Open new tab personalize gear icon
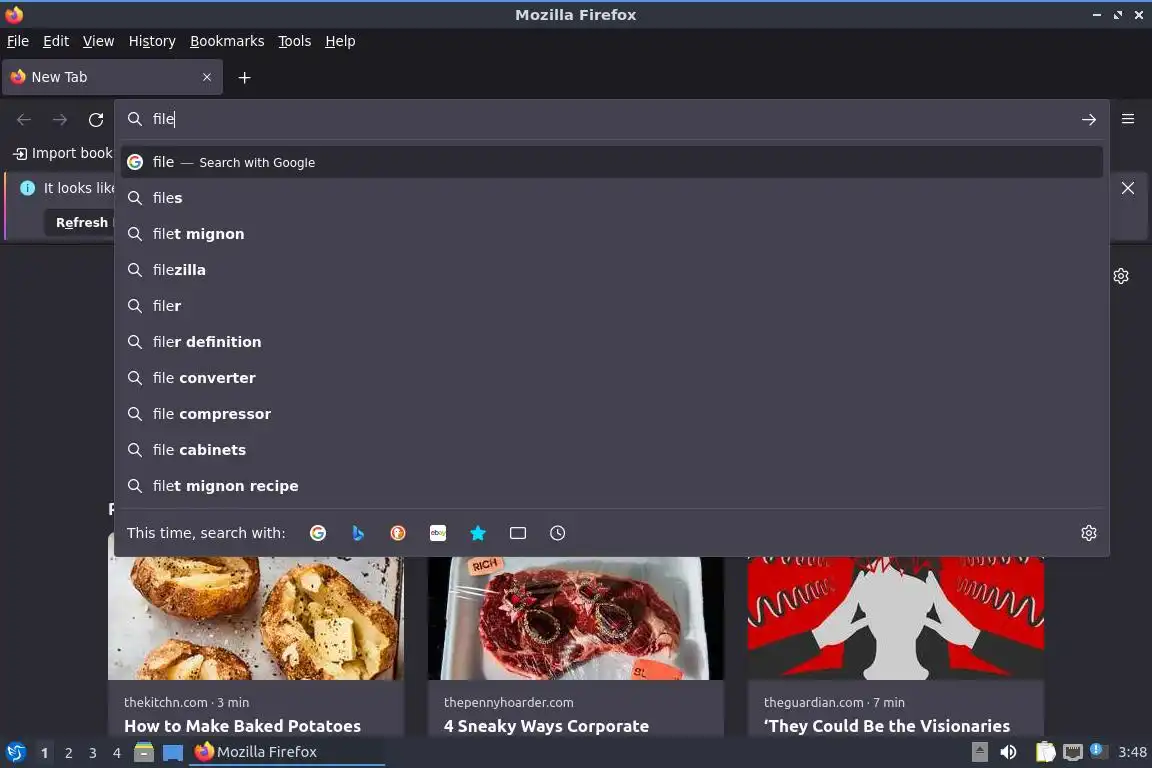 click(x=1120, y=276)
